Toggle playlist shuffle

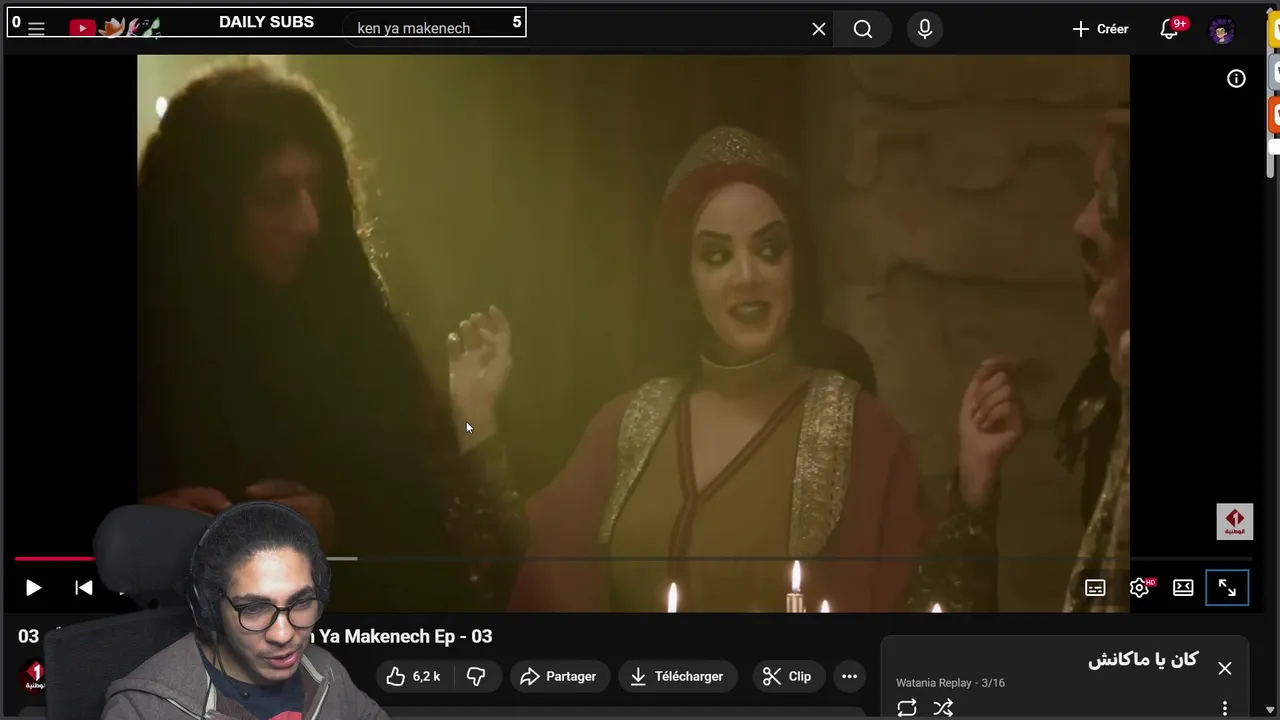click(x=943, y=708)
